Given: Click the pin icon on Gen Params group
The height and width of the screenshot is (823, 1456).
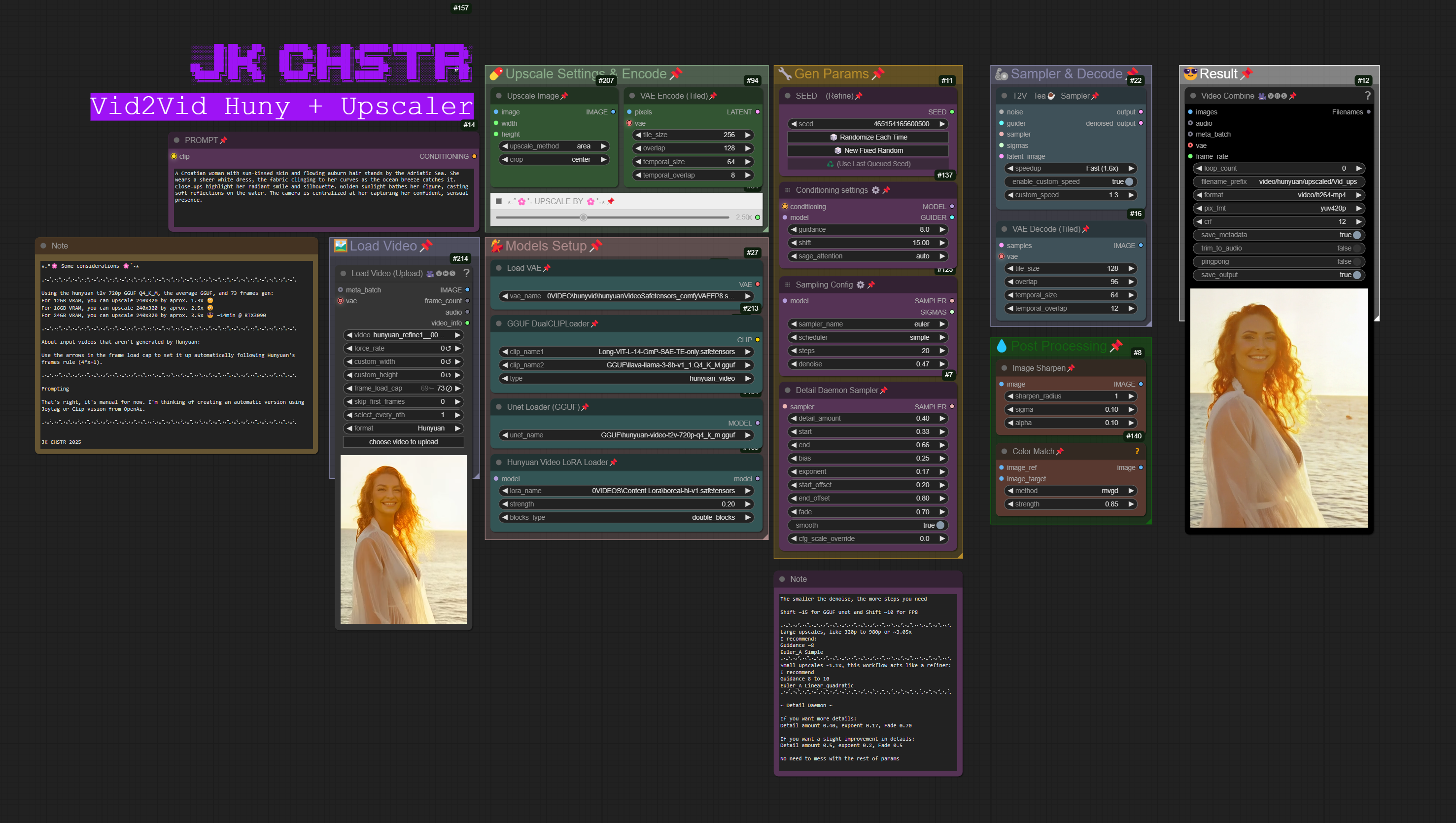Looking at the screenshot, I should point(878,73).
